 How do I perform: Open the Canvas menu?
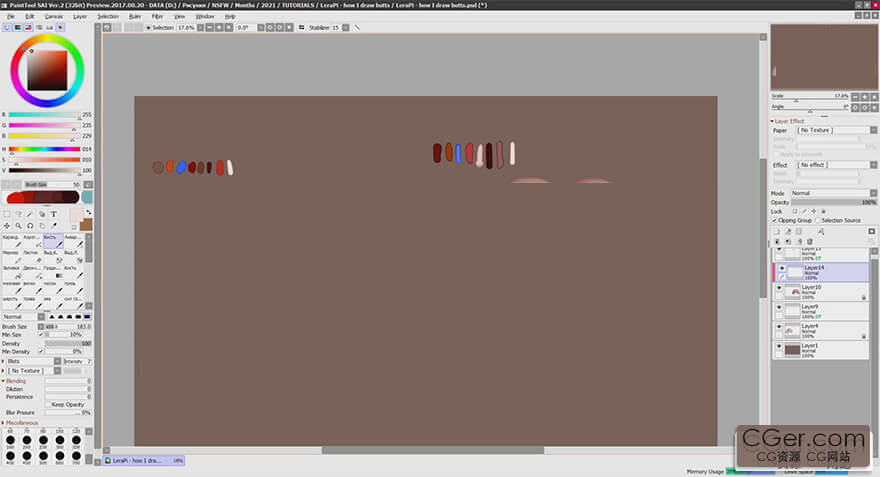55,16
